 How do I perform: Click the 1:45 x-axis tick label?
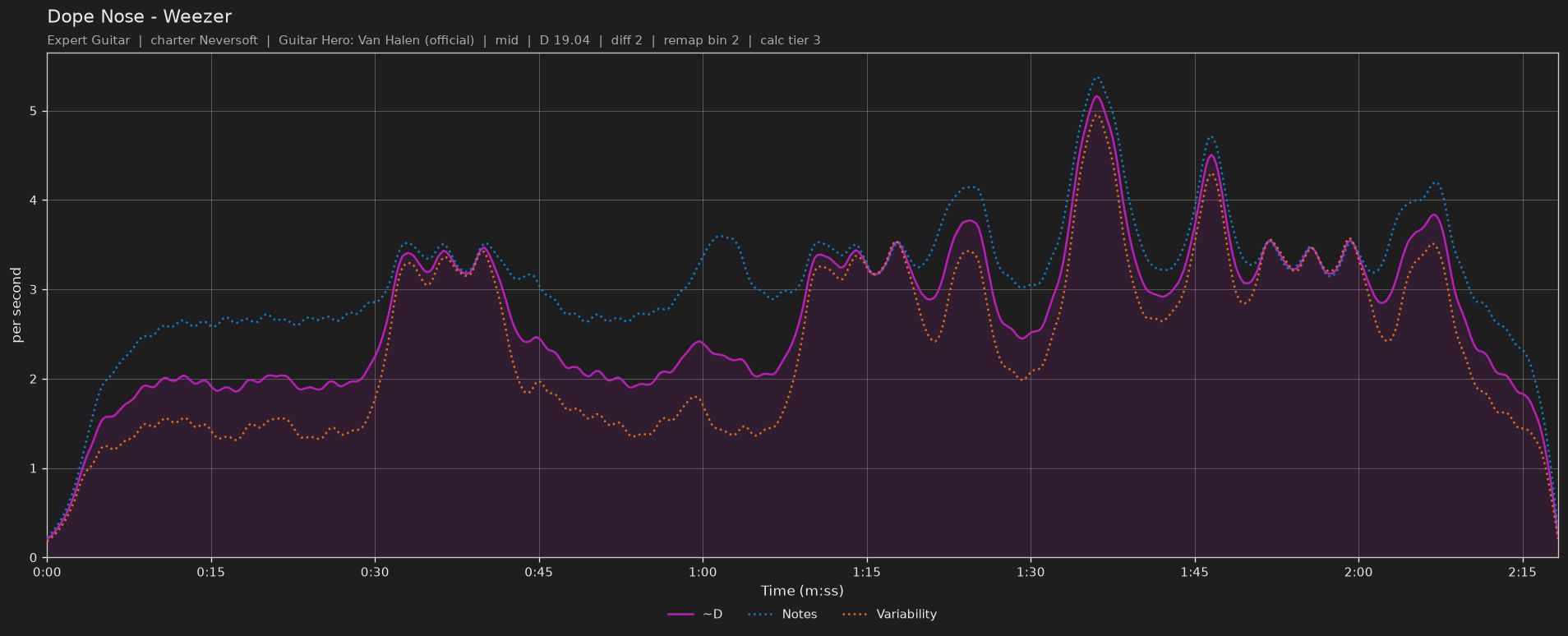[x=1195, y=573]
